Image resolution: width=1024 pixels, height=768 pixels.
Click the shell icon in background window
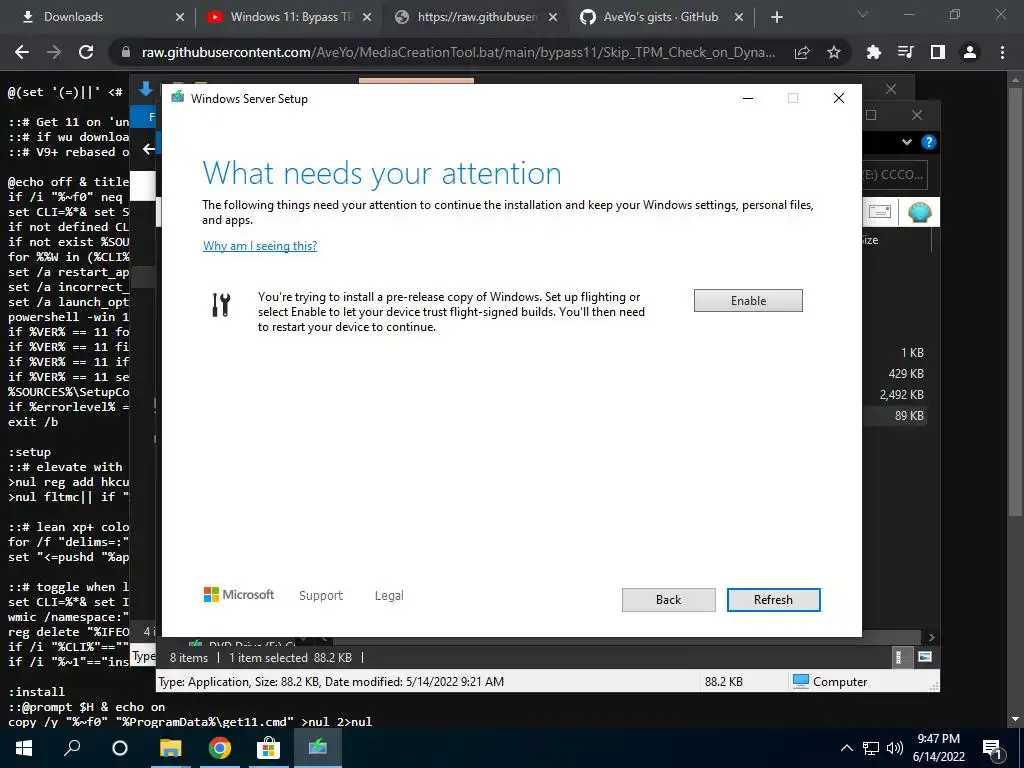coord(919,212)
